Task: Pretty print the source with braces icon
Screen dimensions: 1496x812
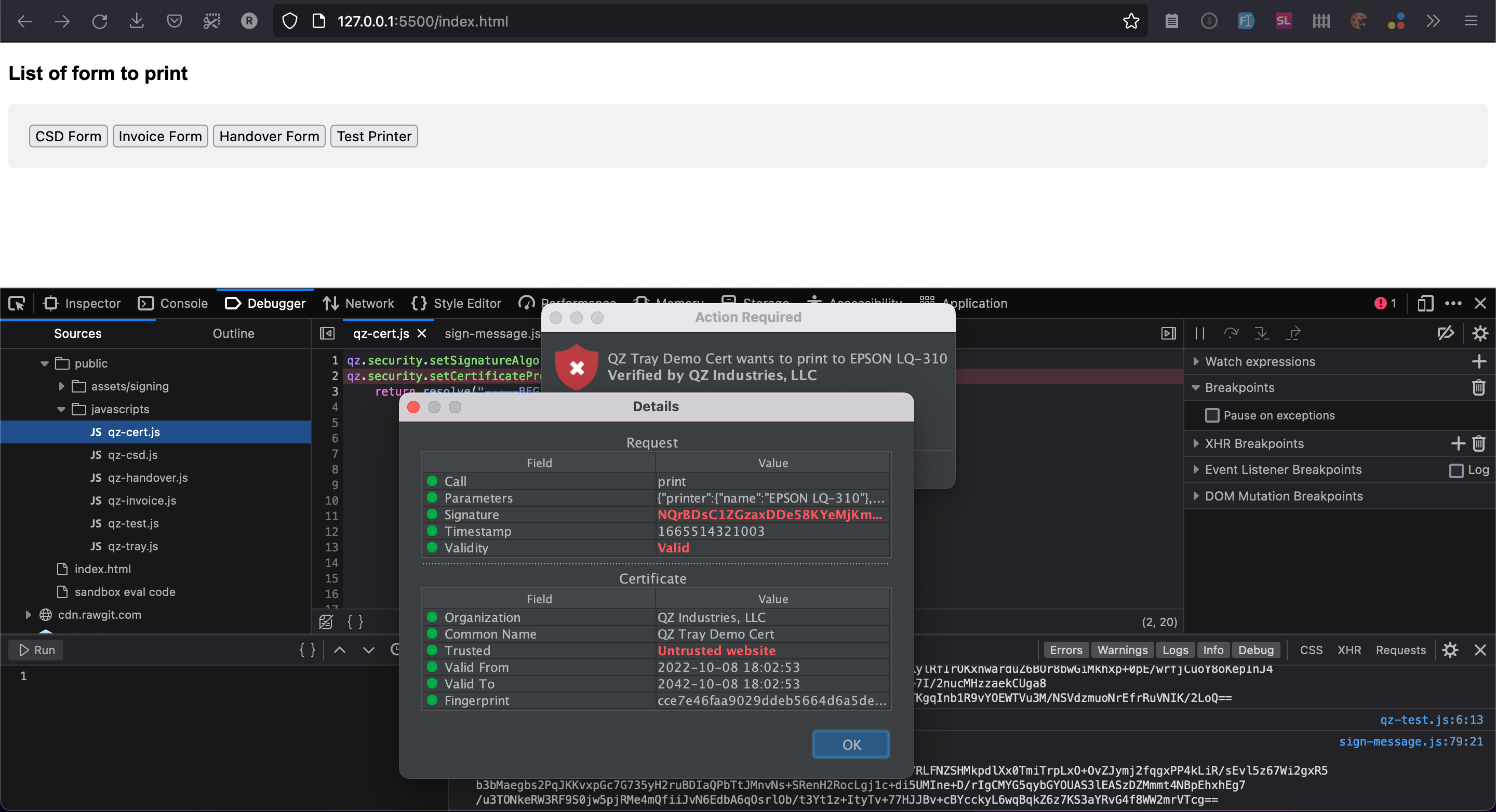Action: [x=355, y=621]
